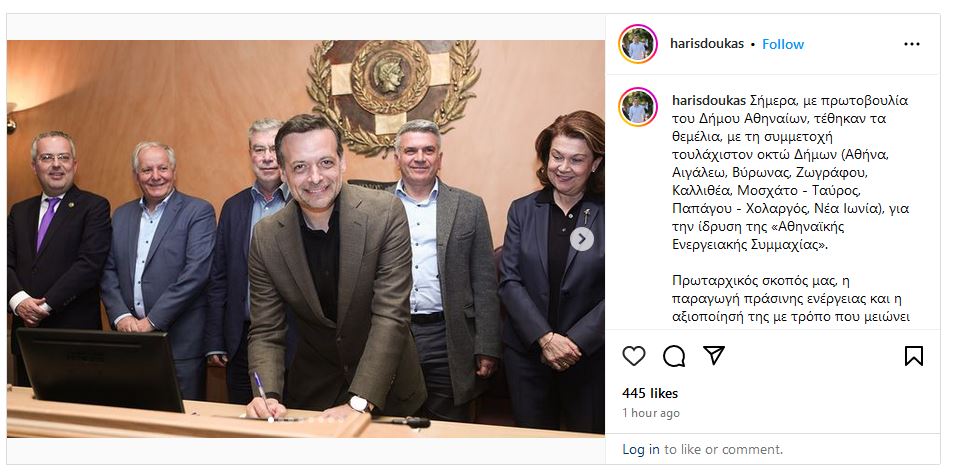Open the three-dot more options menu
This screenshot has height=475, width=954.
tap(911, 44)
